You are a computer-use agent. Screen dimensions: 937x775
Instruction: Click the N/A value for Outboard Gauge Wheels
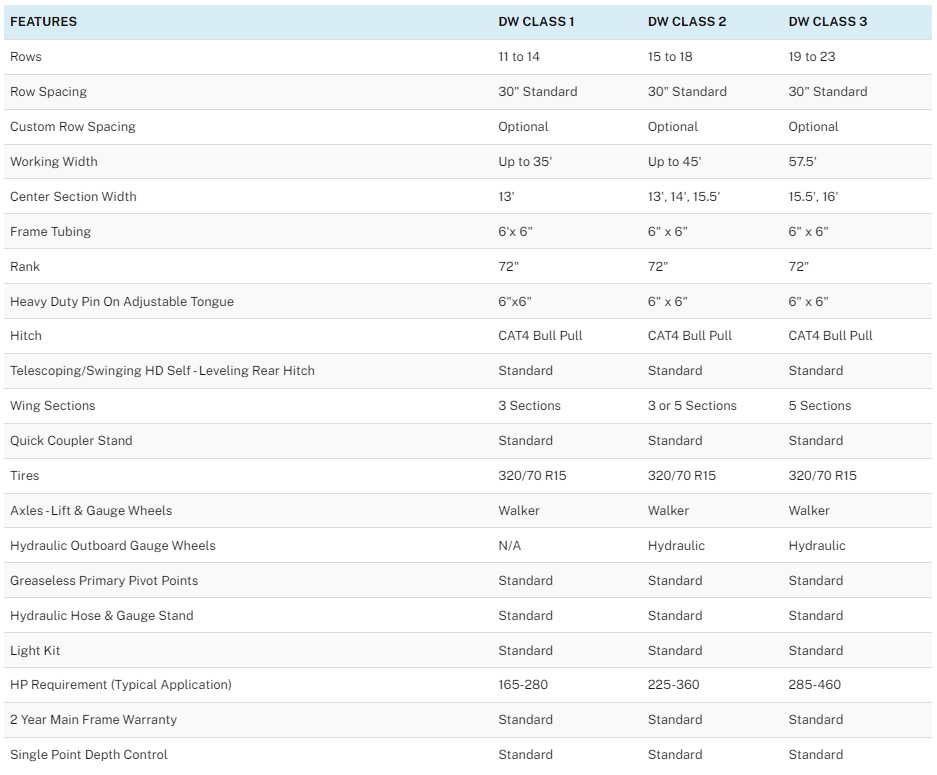[x=510, y=546]
